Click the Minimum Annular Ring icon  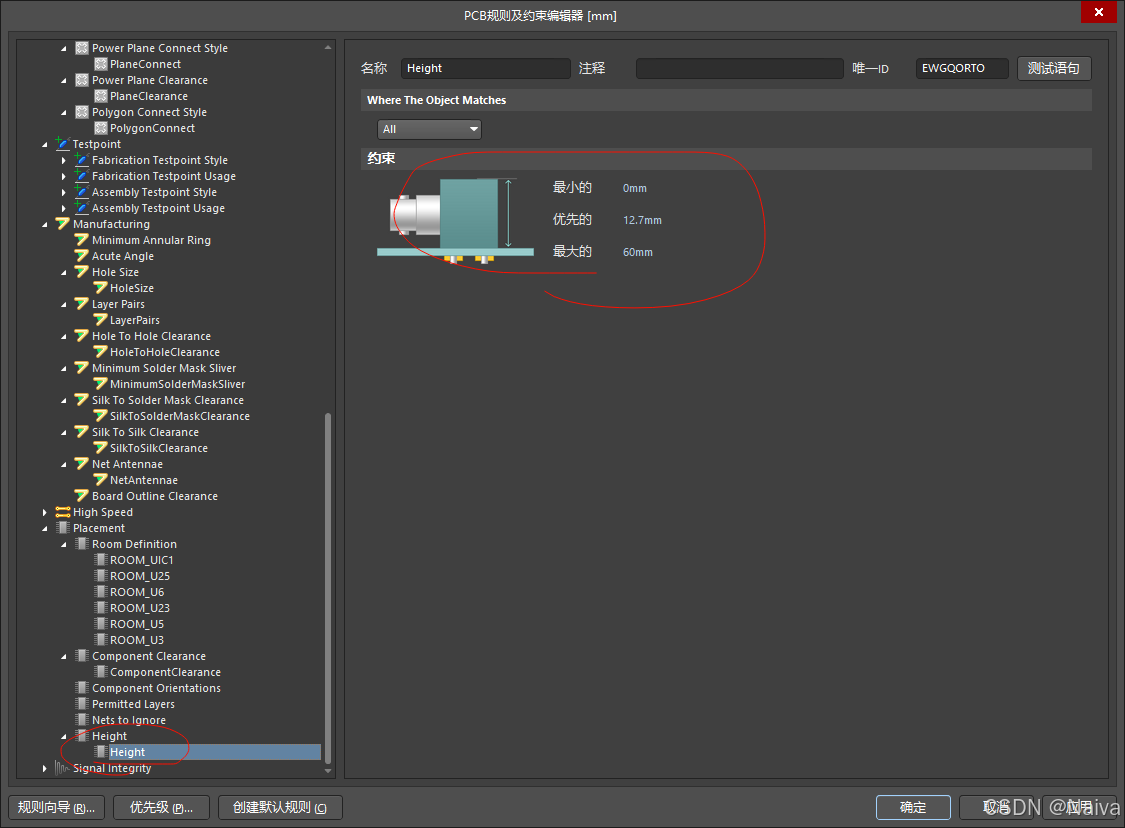pyautogui.click(x=82, y=240)
